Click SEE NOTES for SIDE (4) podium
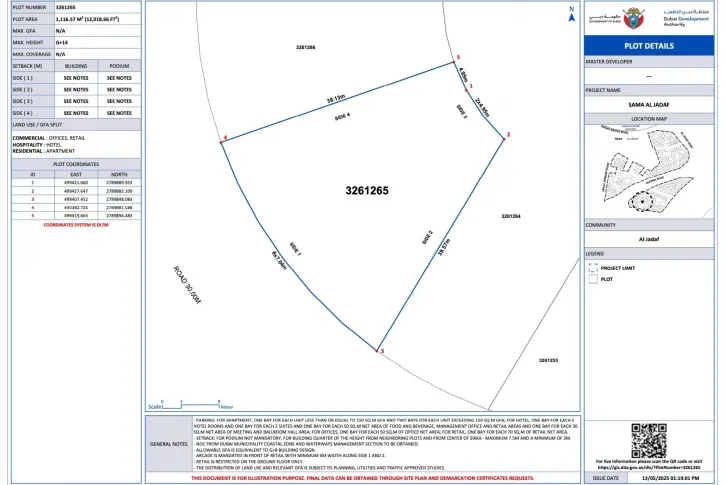 [119, 113]
